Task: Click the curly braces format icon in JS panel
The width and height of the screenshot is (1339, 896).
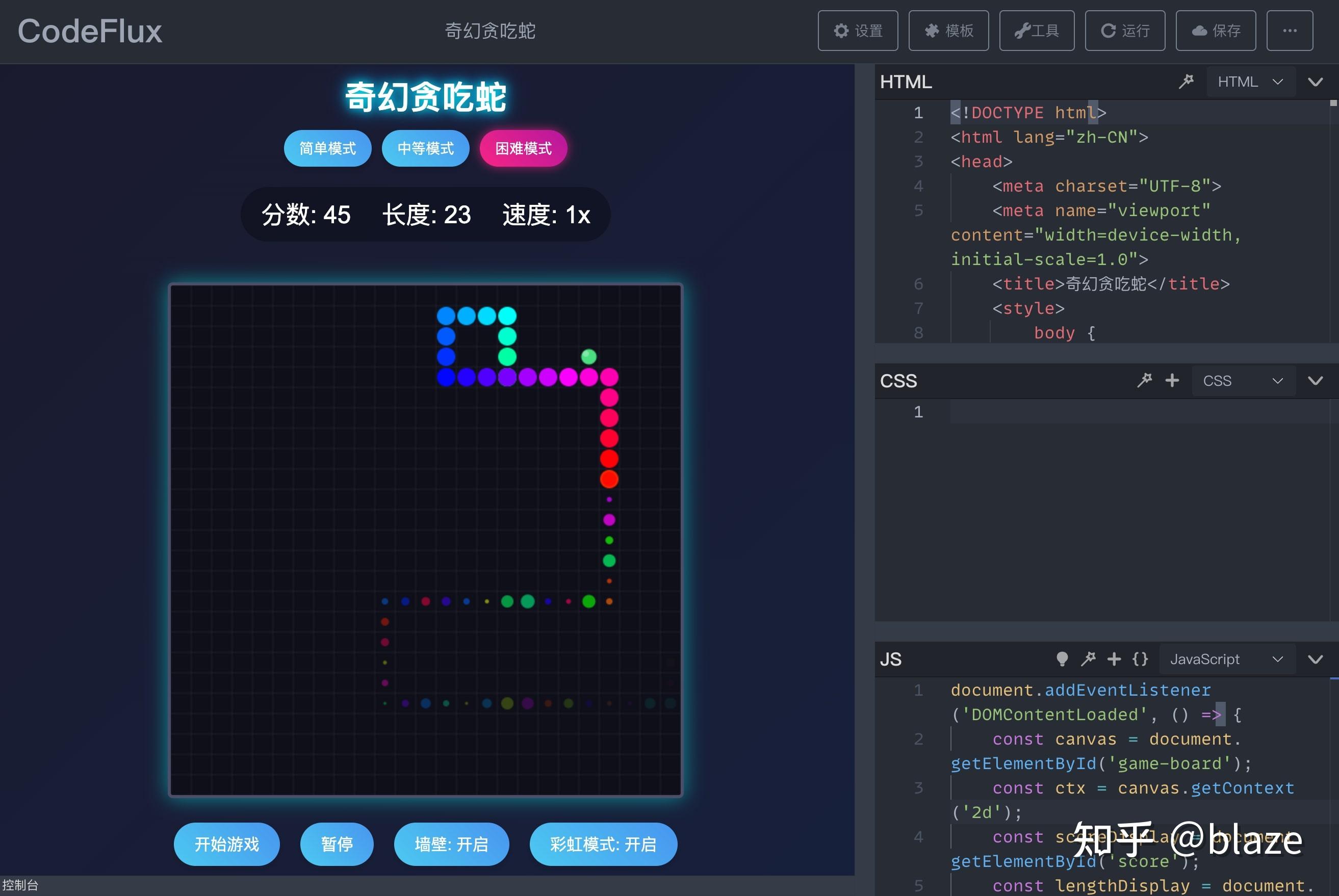Action: [x=1140, y=659]
